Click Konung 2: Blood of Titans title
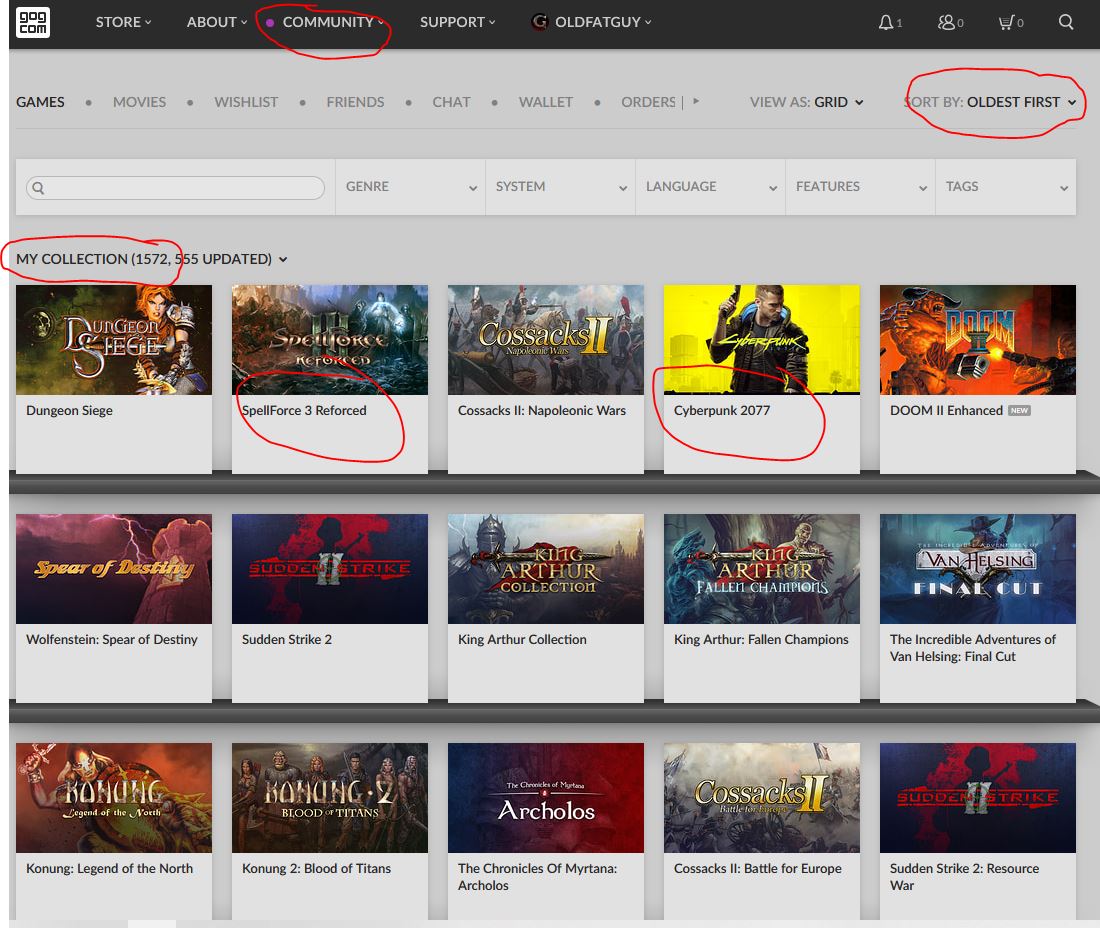Viewport: 1100px width, 928px height. (316, 868)
